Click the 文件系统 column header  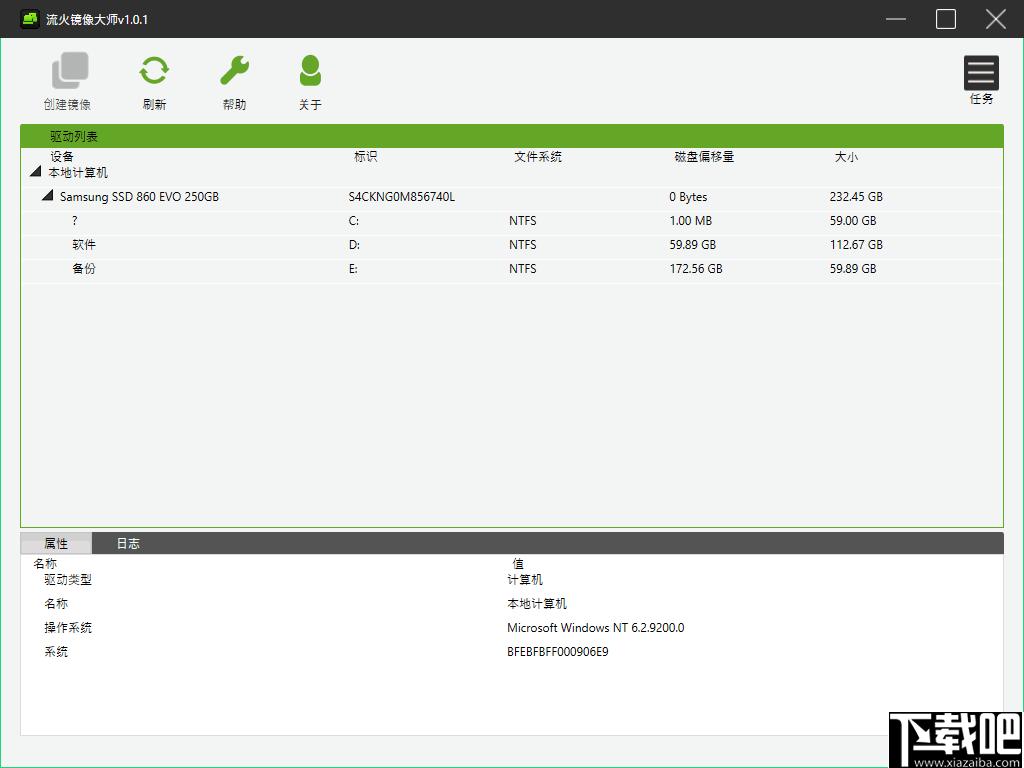538,157
